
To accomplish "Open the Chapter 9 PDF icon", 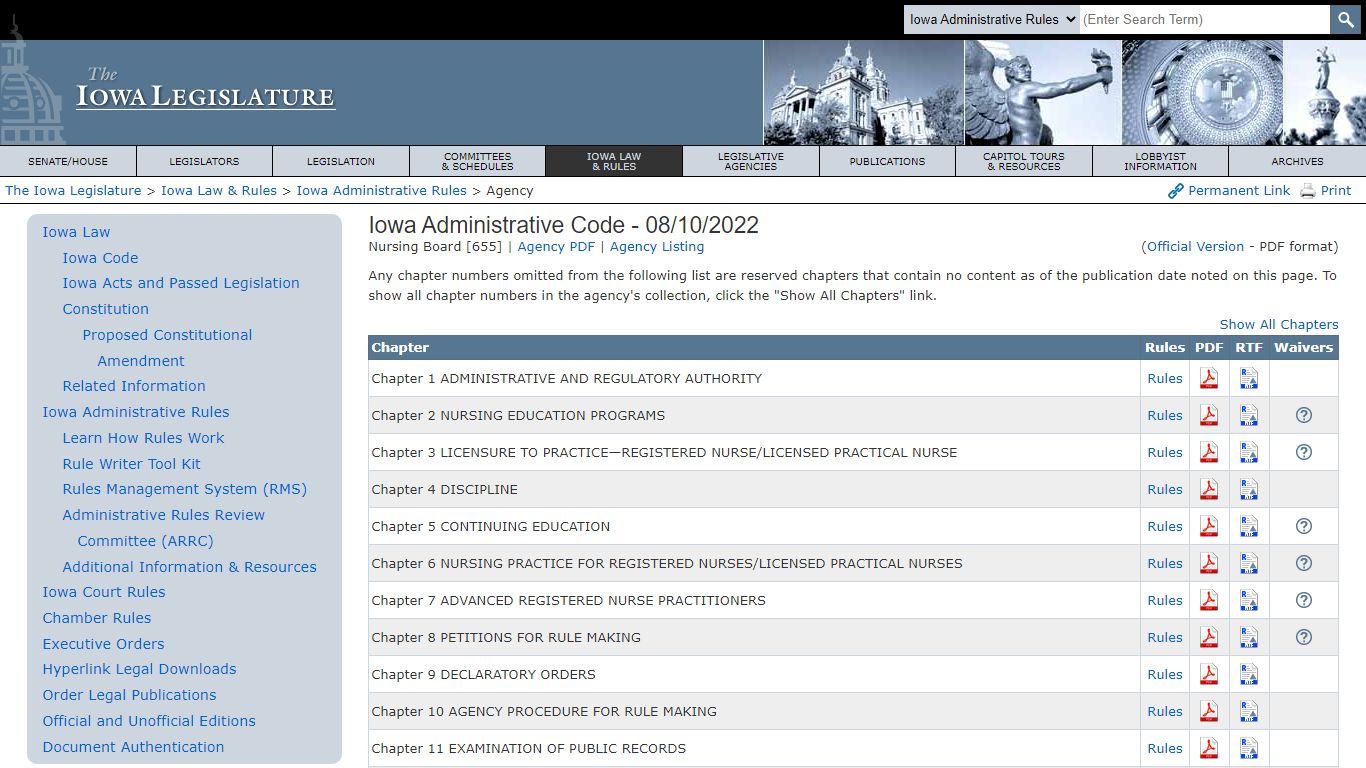I will (1209, 675).
